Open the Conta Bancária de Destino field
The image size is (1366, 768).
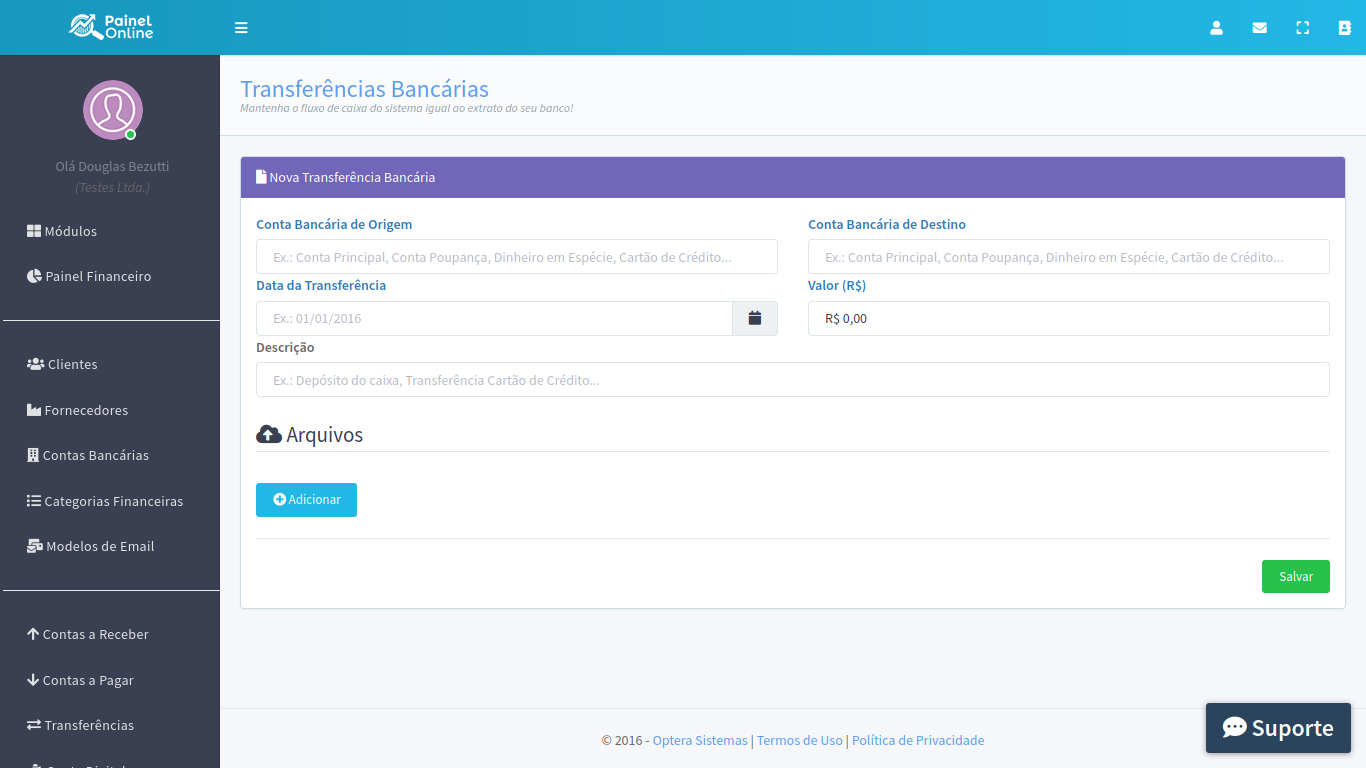1068,257
